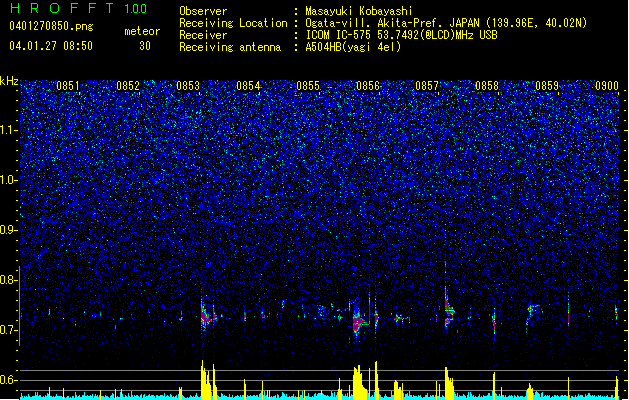629x400 pixels.
Task: Click the kHz axis unit label
Action: [x=9, y=81]
